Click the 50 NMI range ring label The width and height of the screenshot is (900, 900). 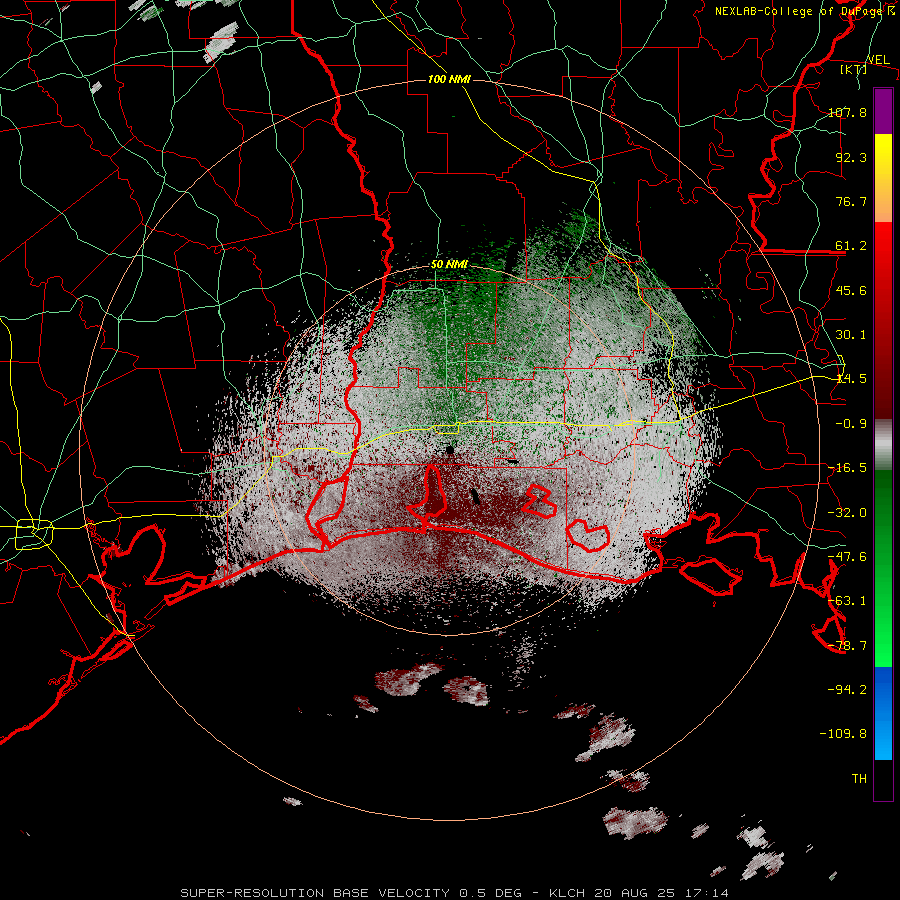tap(449, 265)
